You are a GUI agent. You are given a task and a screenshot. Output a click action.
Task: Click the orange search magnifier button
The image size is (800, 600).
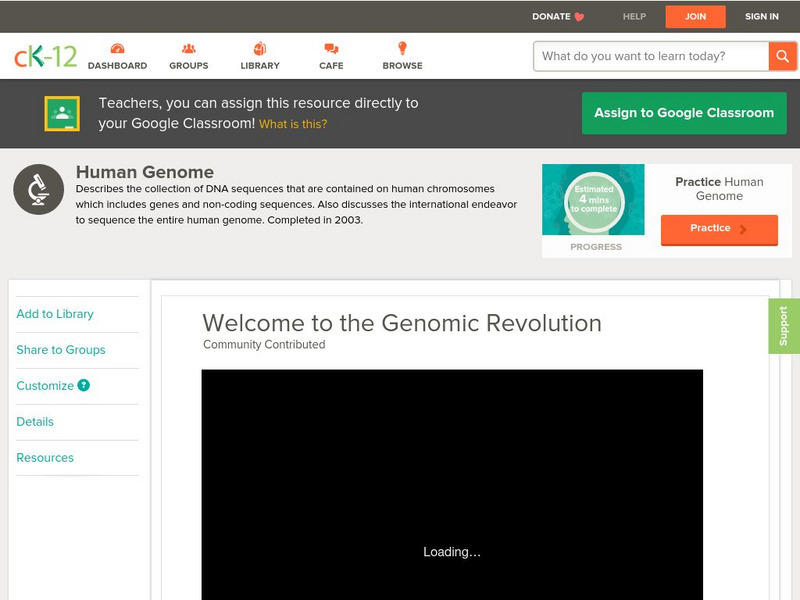(x=782, y=56)
